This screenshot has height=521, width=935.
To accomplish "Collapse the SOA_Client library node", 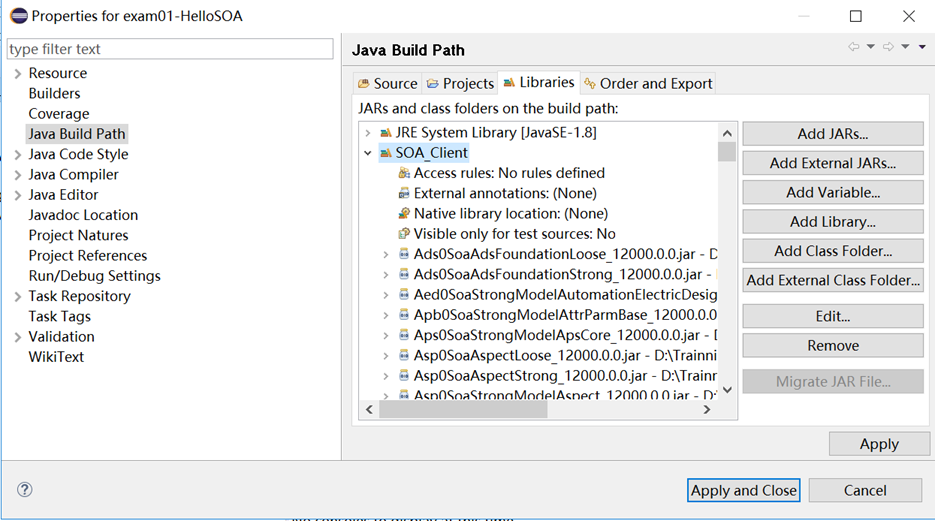I will 368,153.
